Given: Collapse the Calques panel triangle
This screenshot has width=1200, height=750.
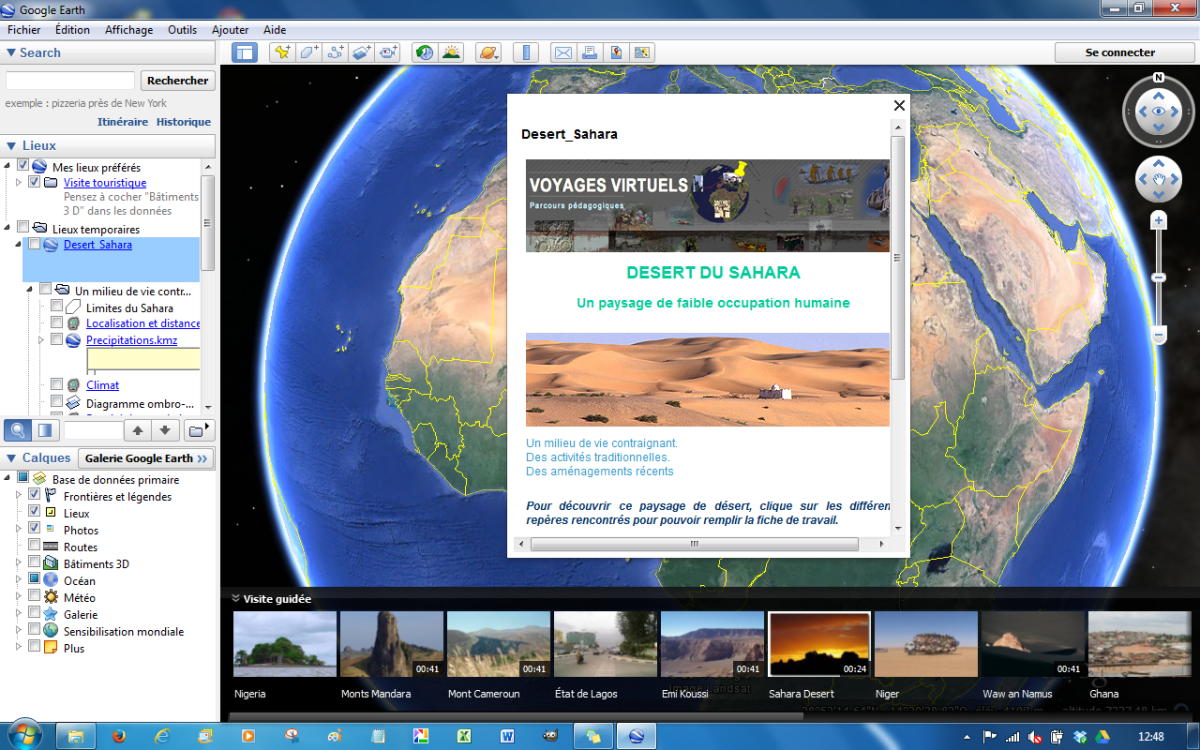Looking at the screenshot, I should tap(11, 458).
